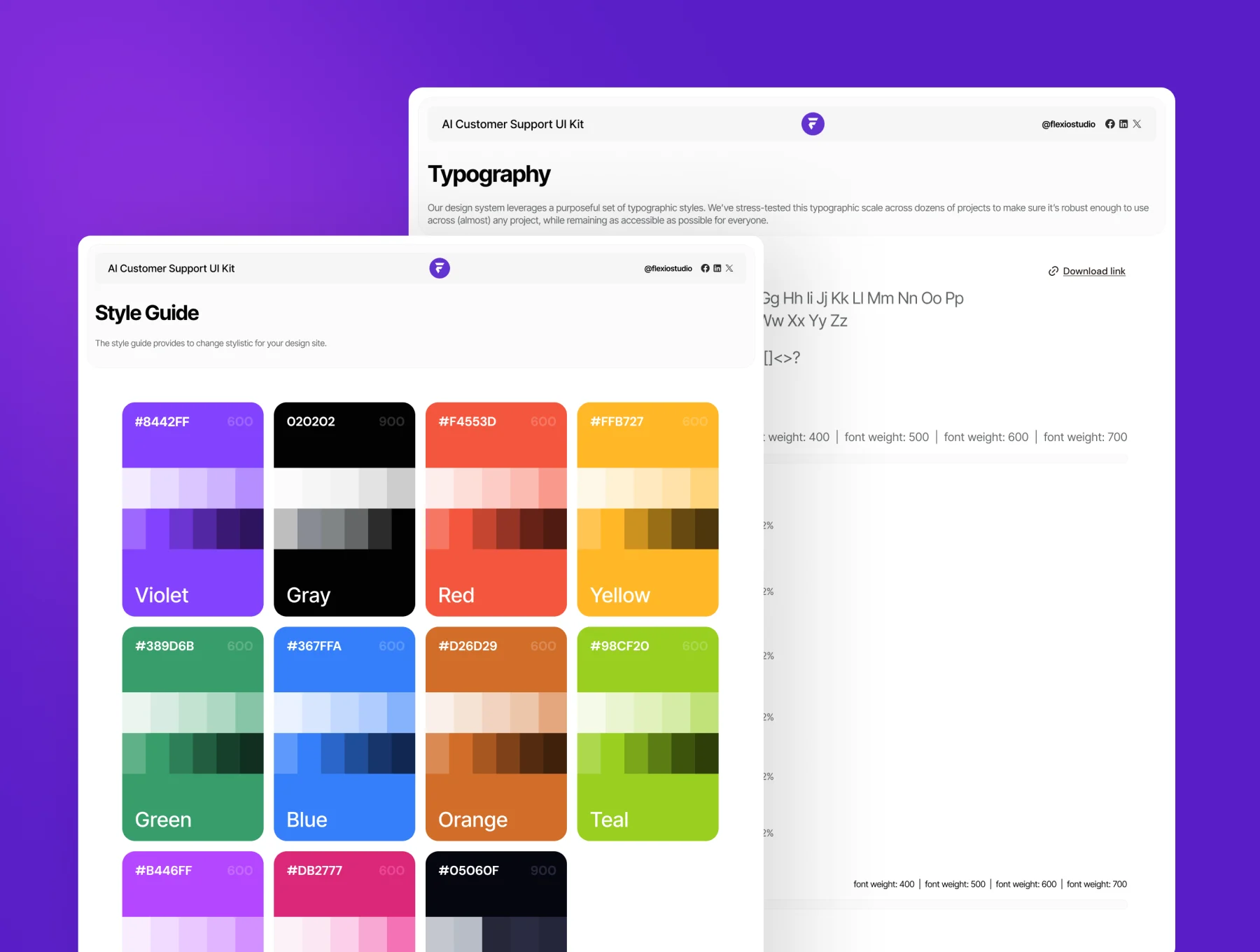Click the Violet label
Image resolution: width=1260 pixels, height=952 pixels.
pyautogui.click(x=162, y=595)
